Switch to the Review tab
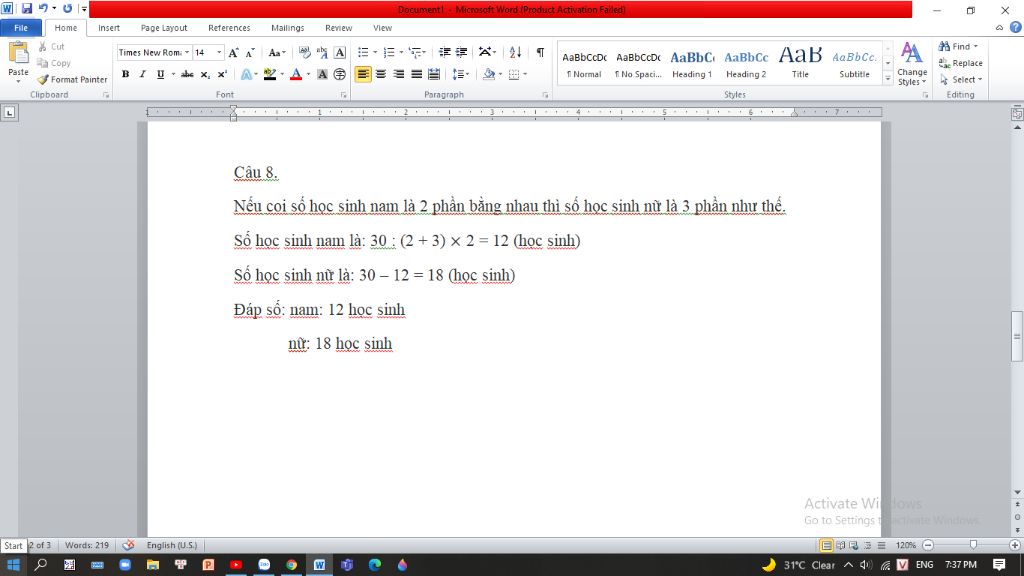 tap(338, 27)
